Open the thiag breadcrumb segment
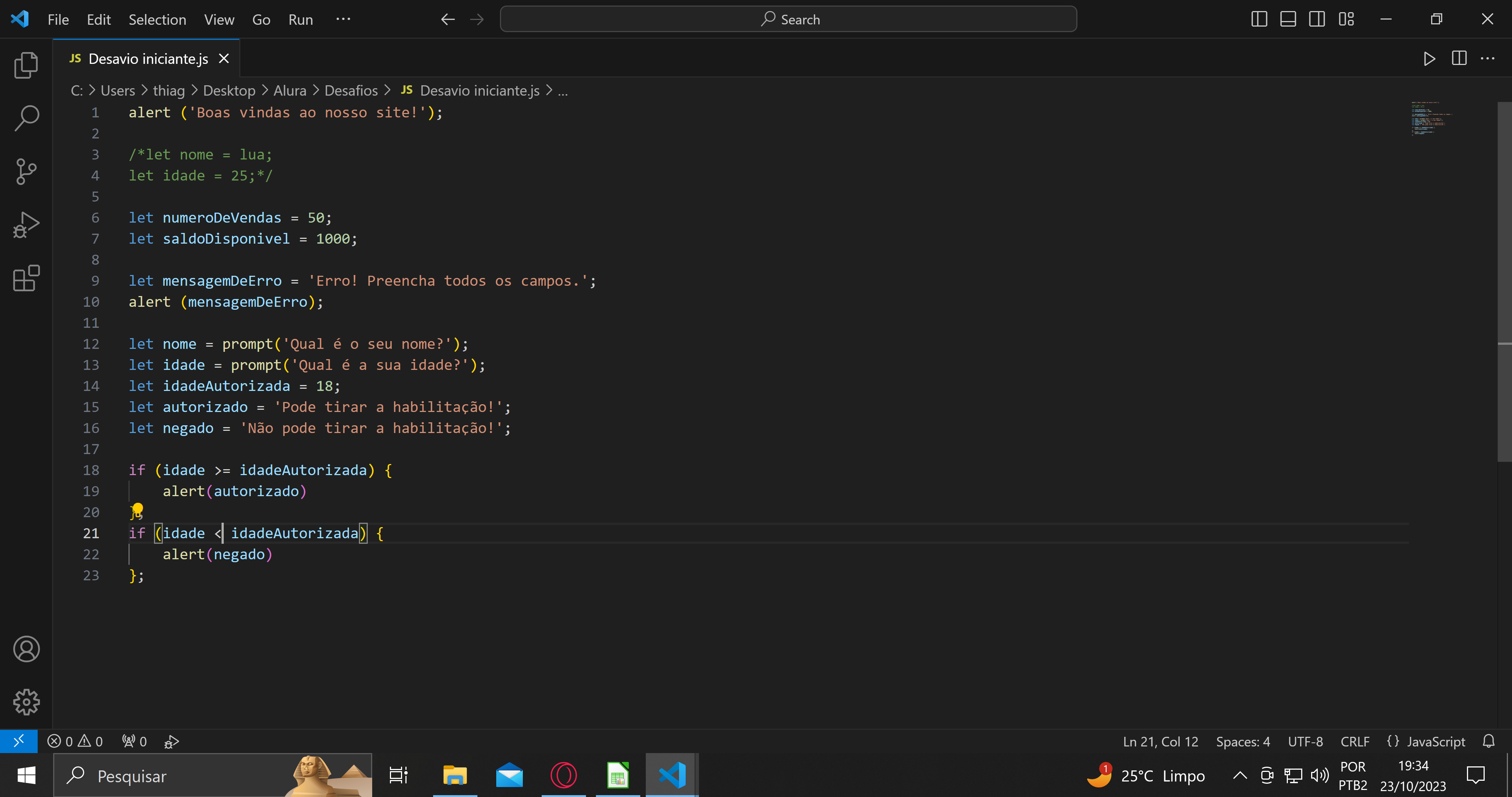1512x797 pixels. [x=169, y=90]
